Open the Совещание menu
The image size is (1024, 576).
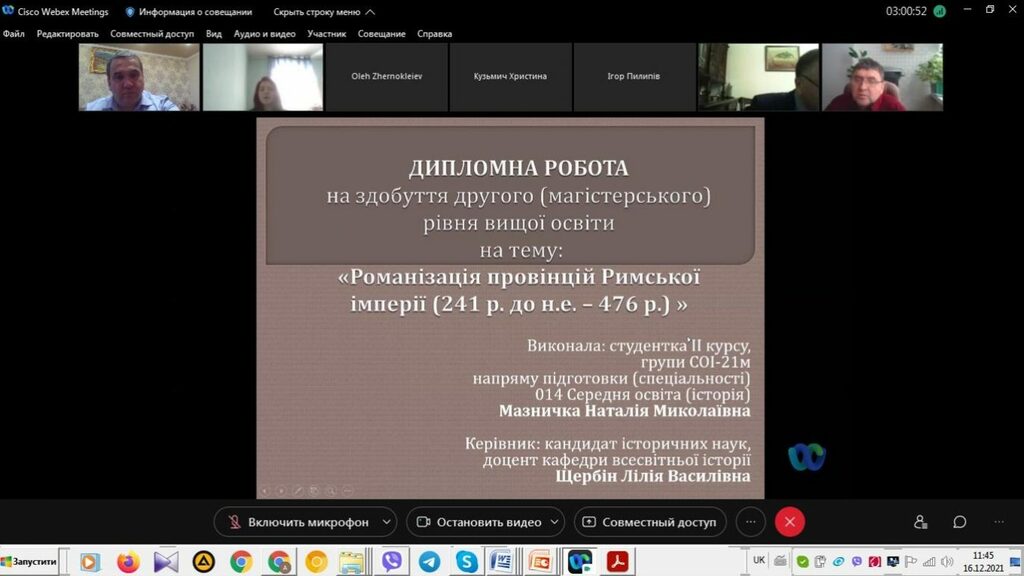tap(382, 34)
